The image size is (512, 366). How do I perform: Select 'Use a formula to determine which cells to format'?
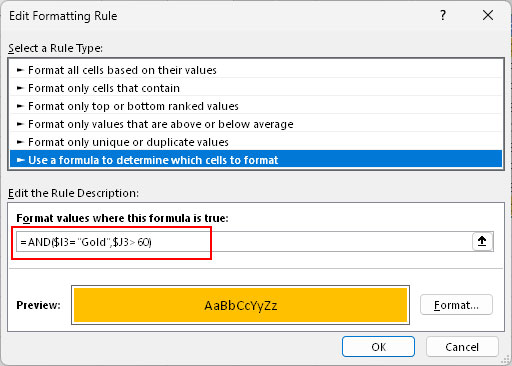(x=256, y=160)
